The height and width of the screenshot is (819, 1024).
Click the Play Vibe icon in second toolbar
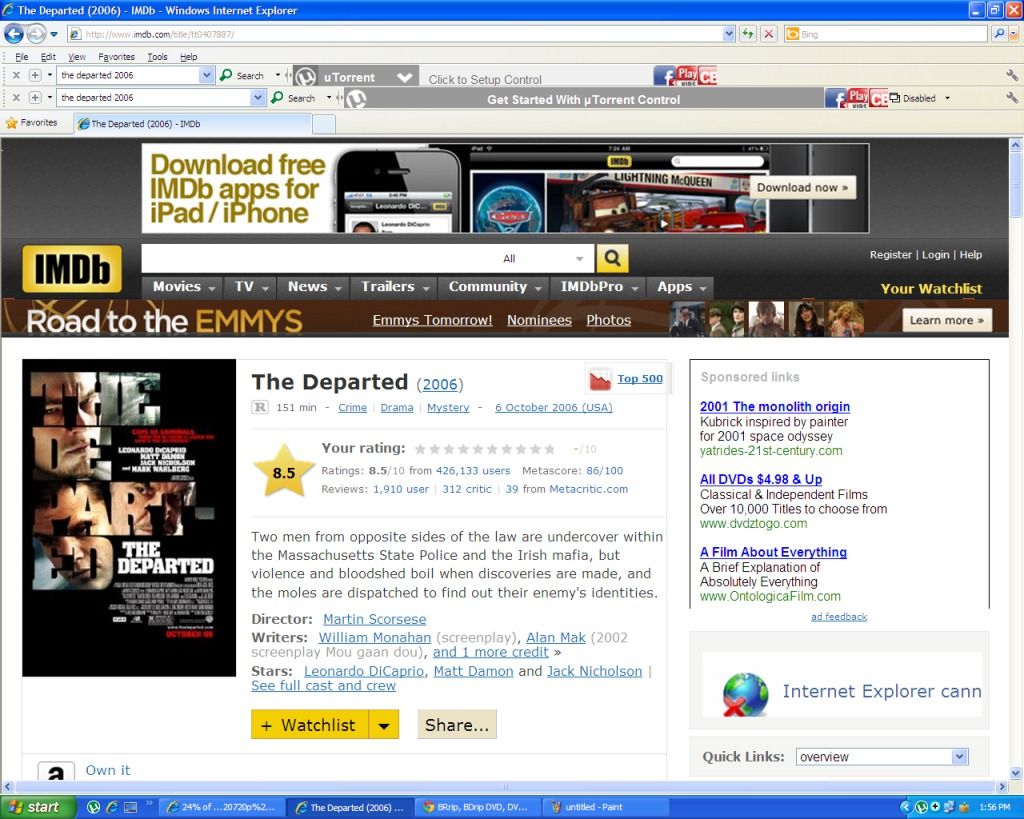pyautogui.click(x=857, y=98)
